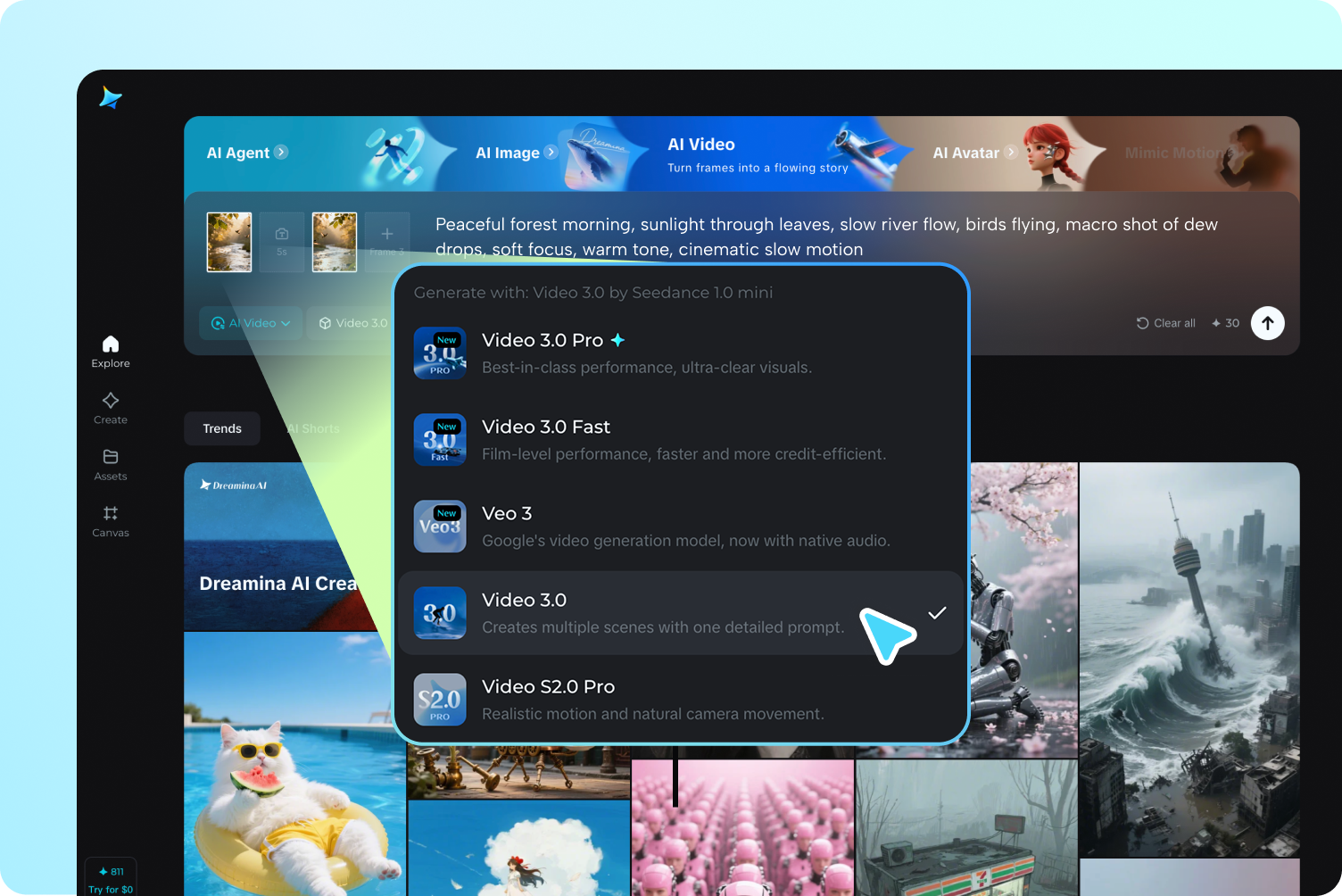Open the robot under cherry blossoms video

[x=1023, y=610]
